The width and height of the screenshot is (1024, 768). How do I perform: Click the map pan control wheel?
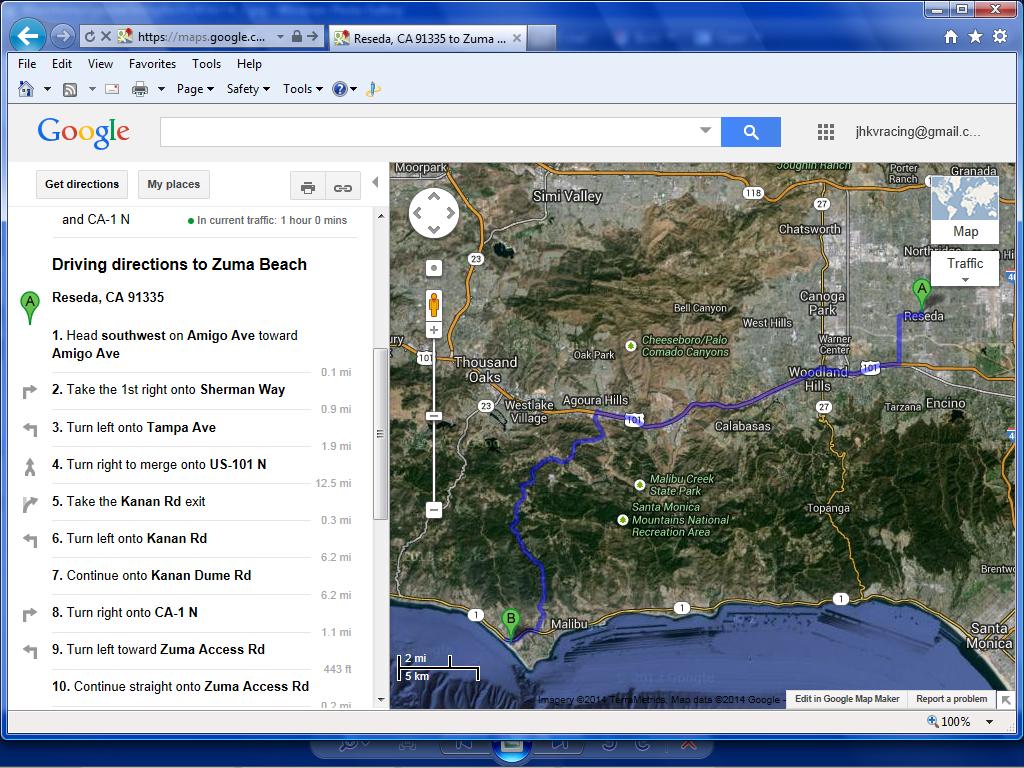click(434, 213)
